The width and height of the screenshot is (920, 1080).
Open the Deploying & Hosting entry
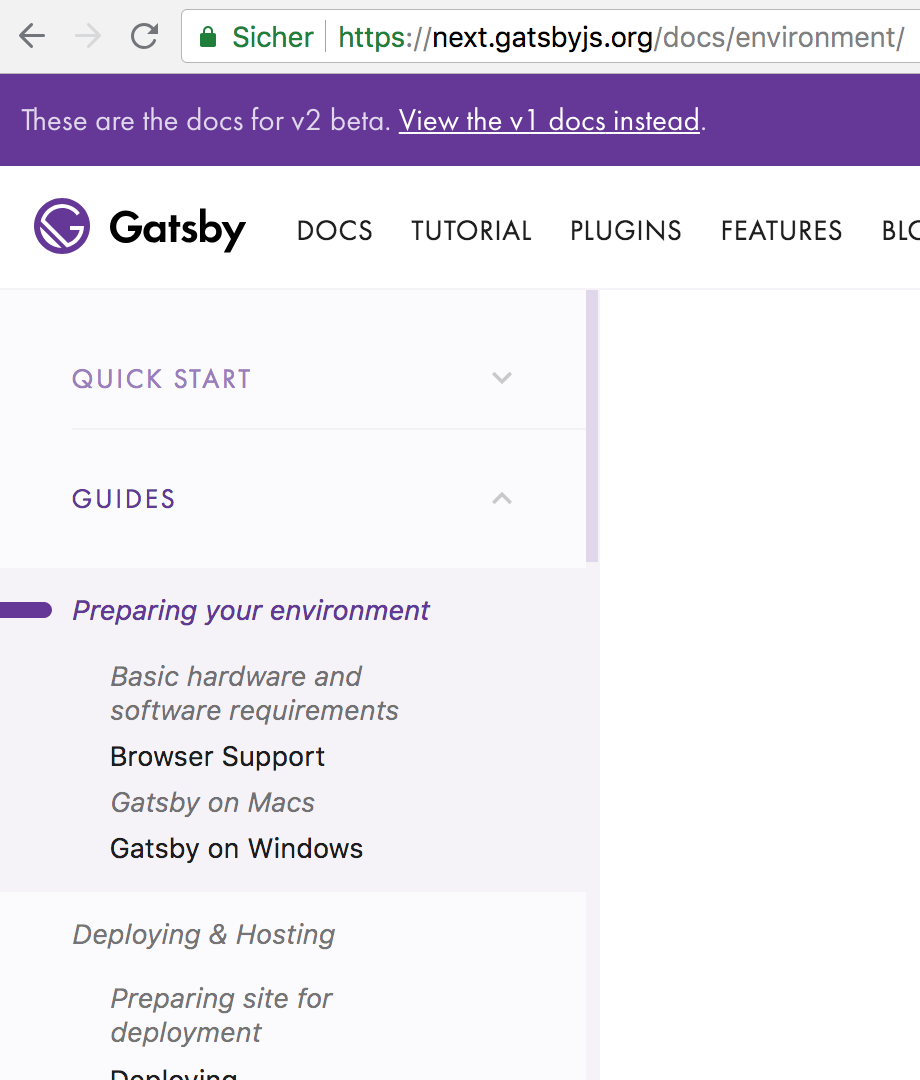[x=204, y=935]
